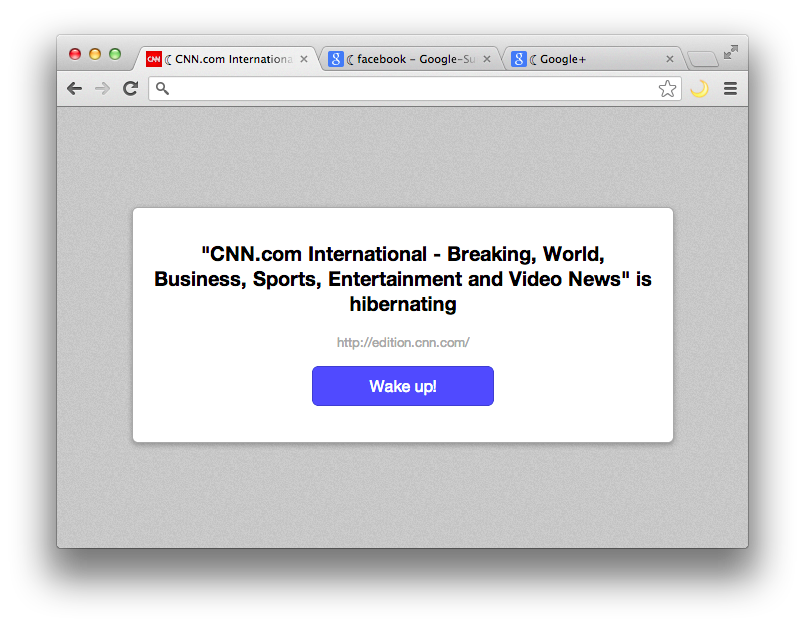The height and width of the screenshot is (627, 805).
Task: Open a new tab with the new-tab button
Action: click(703, 59)
